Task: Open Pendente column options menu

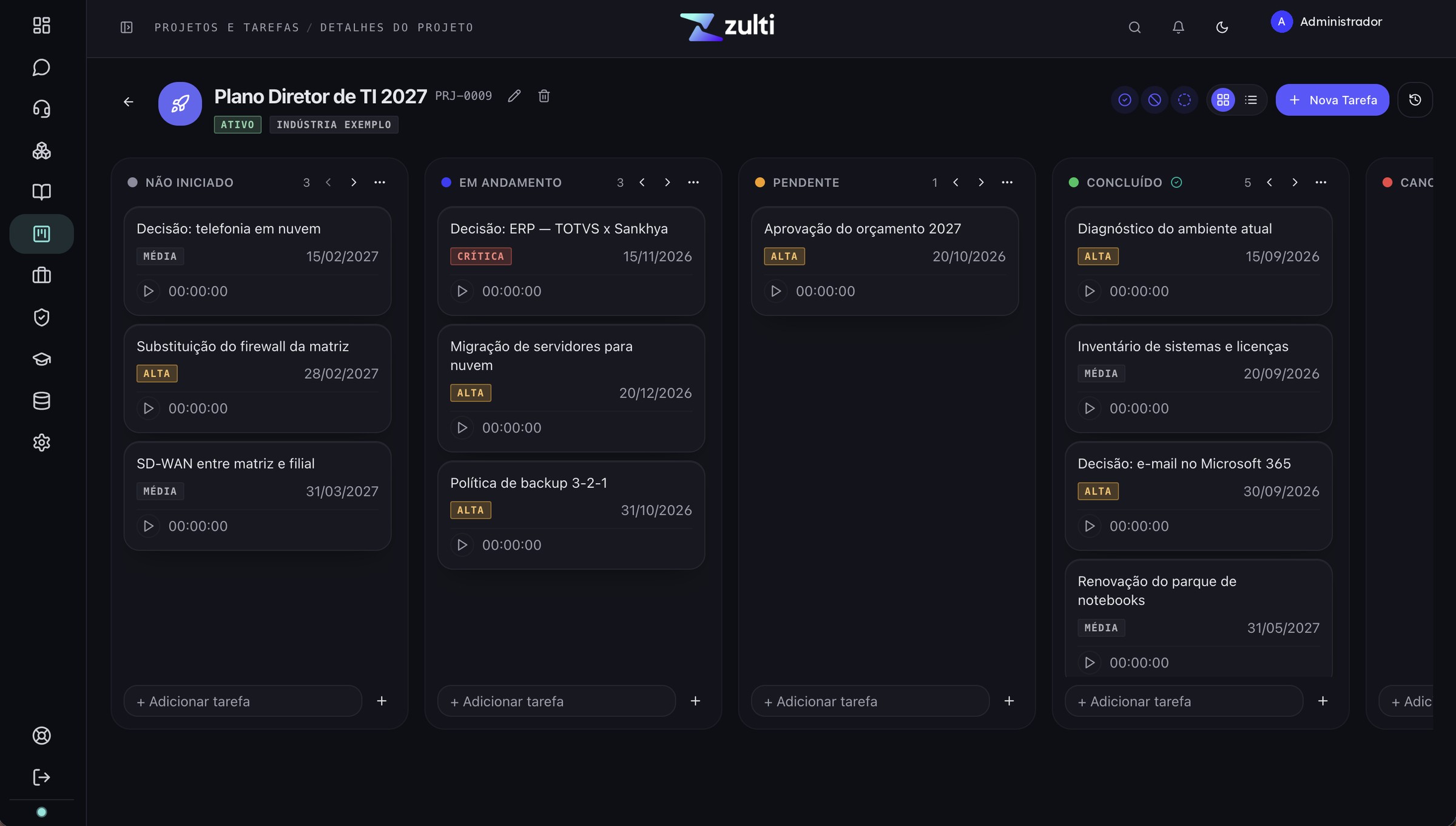Action: click(1007, 182)
